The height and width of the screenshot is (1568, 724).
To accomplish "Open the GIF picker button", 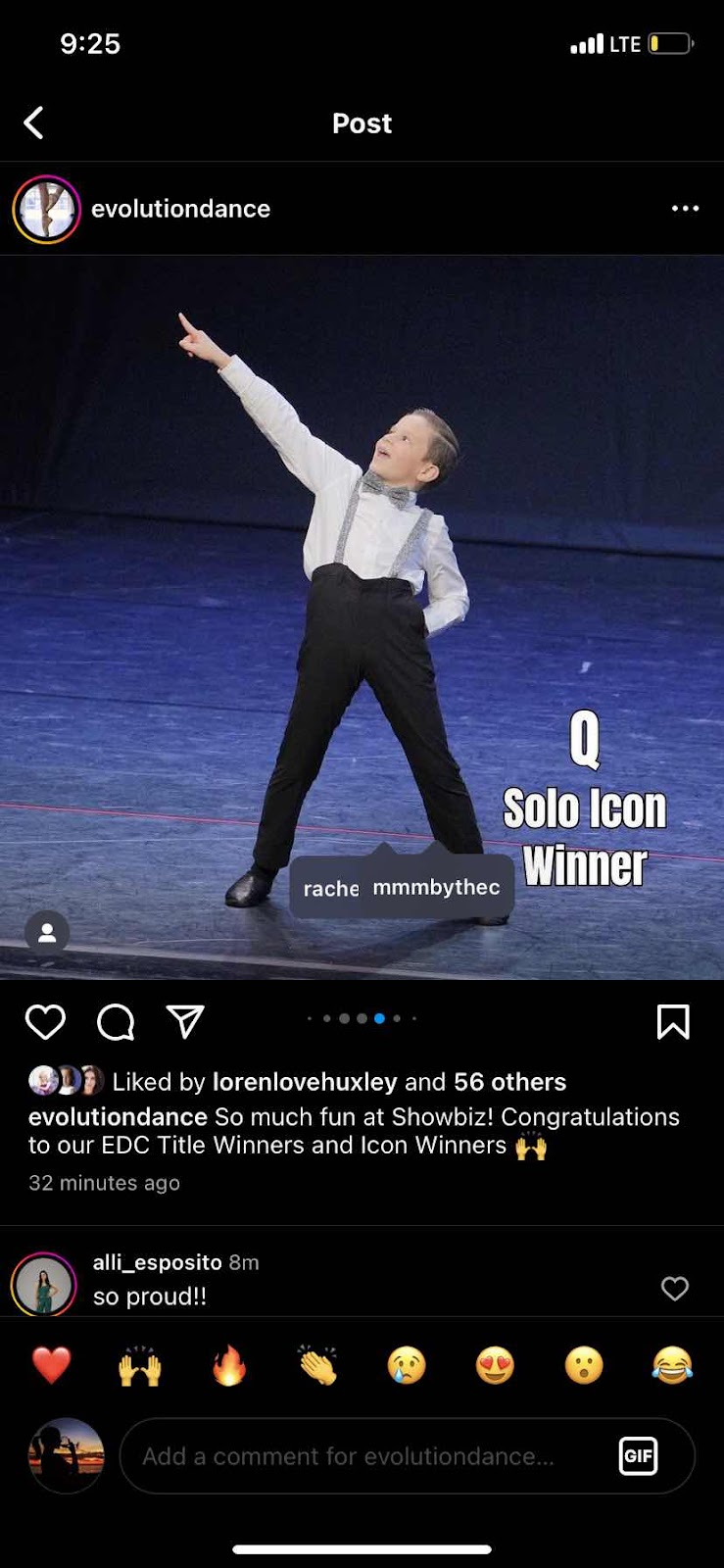I will point(638,1455).
